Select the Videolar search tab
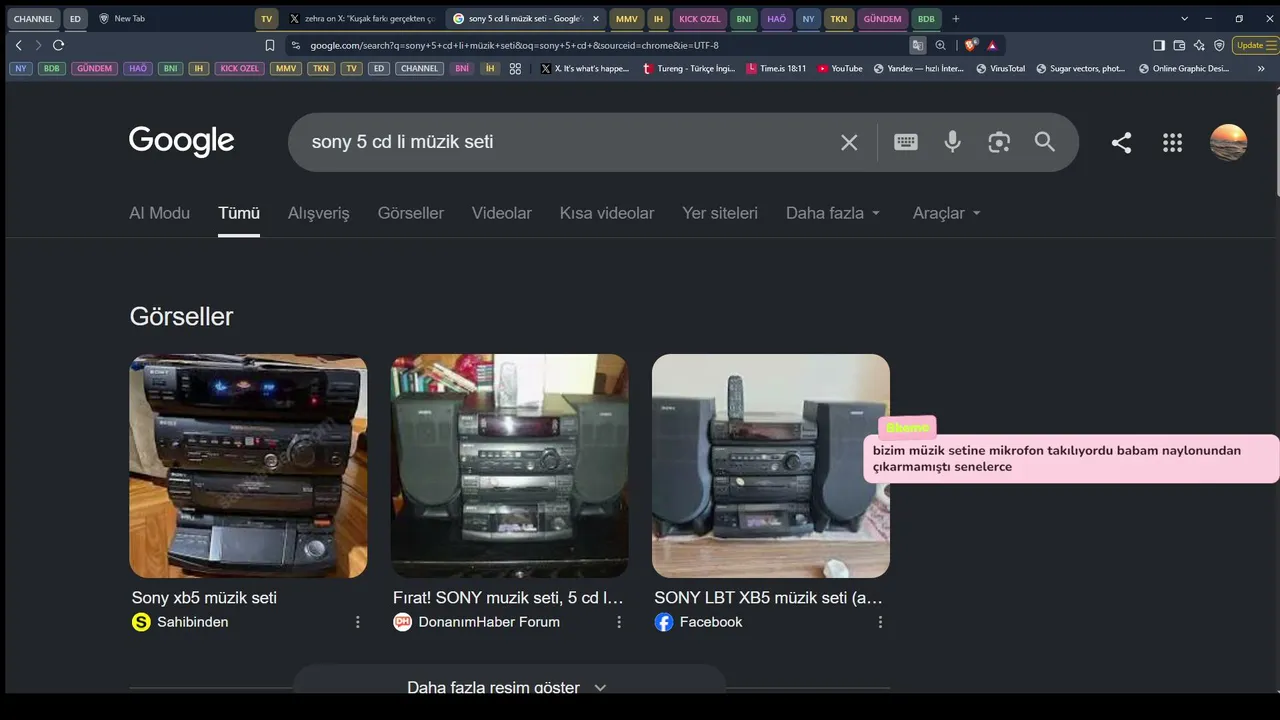Screen dimensions: 1280x720 pyautogui.click(x=502, y=213)
